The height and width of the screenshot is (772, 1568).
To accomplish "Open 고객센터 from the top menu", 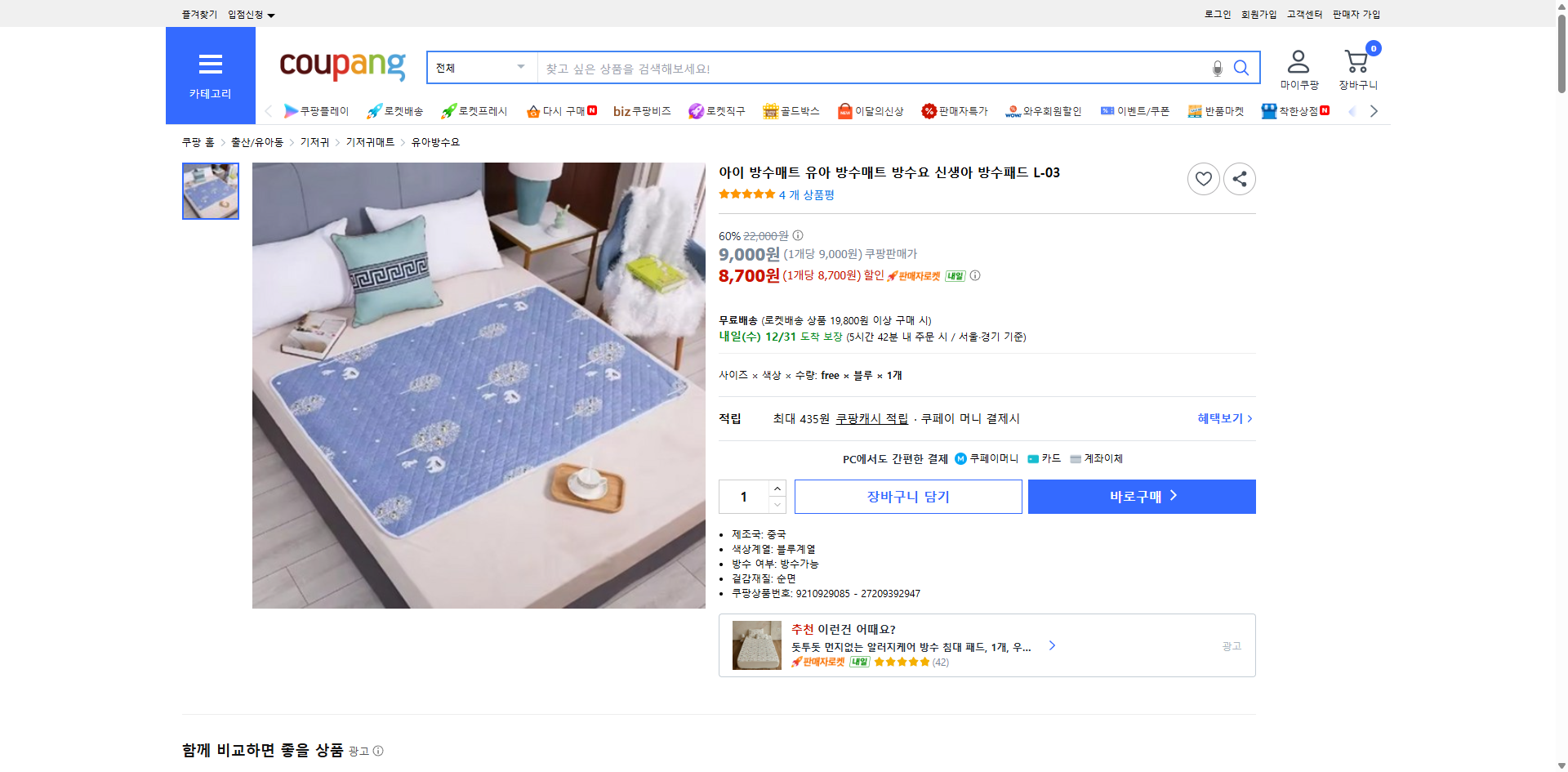I will tap(1303, 14).
